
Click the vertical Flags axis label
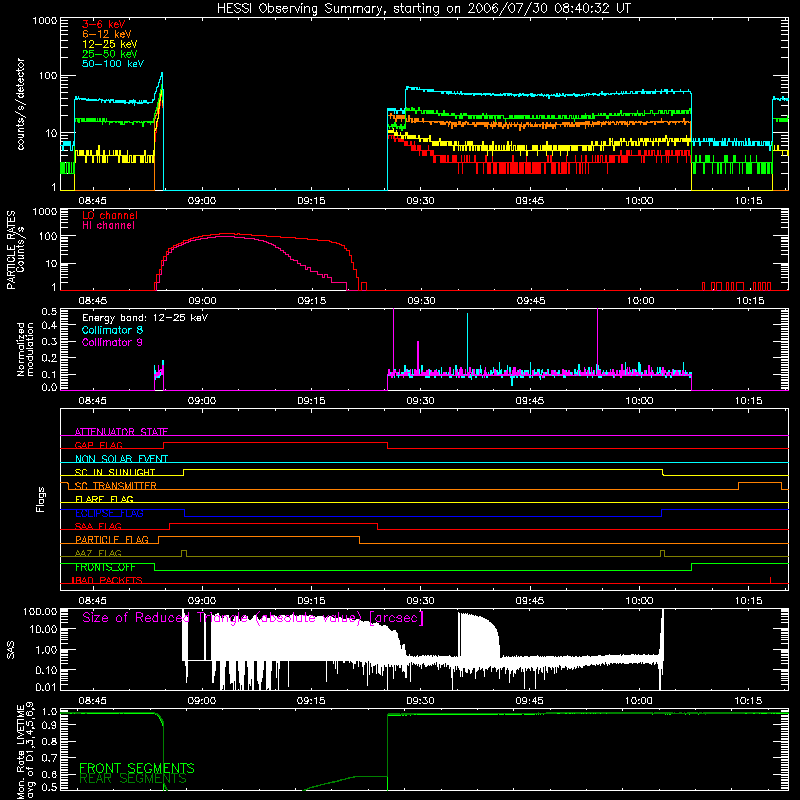pyautogui.click(x=40, y=499)
